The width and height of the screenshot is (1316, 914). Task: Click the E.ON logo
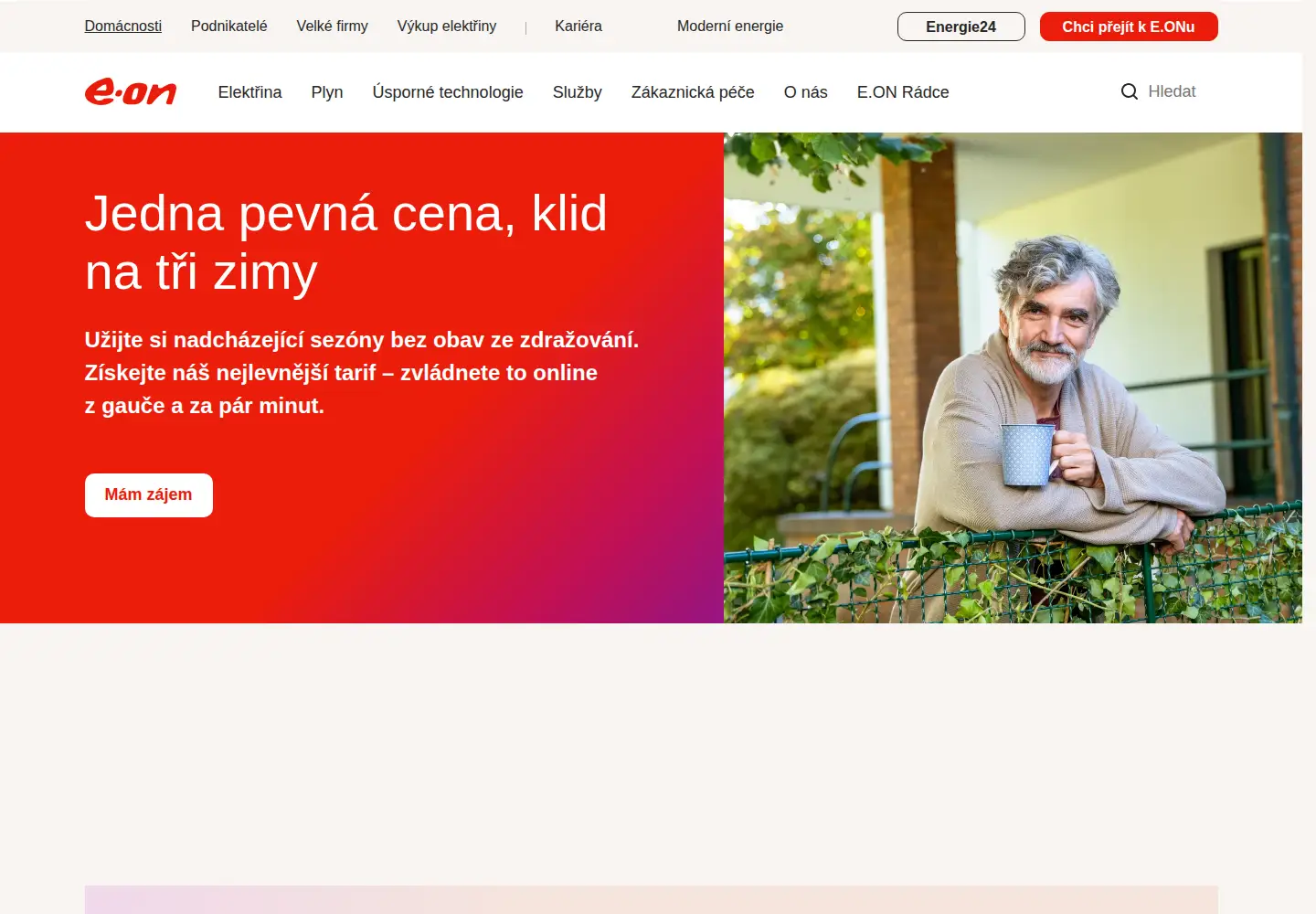131,92
